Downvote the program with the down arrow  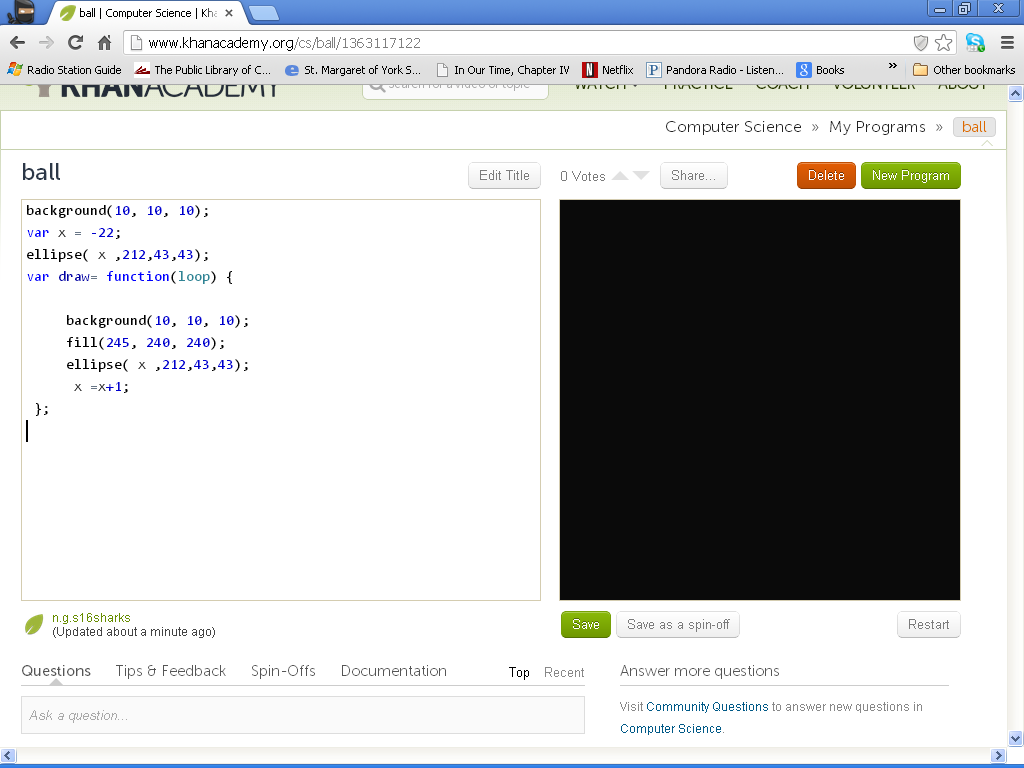tap(641, 174)
